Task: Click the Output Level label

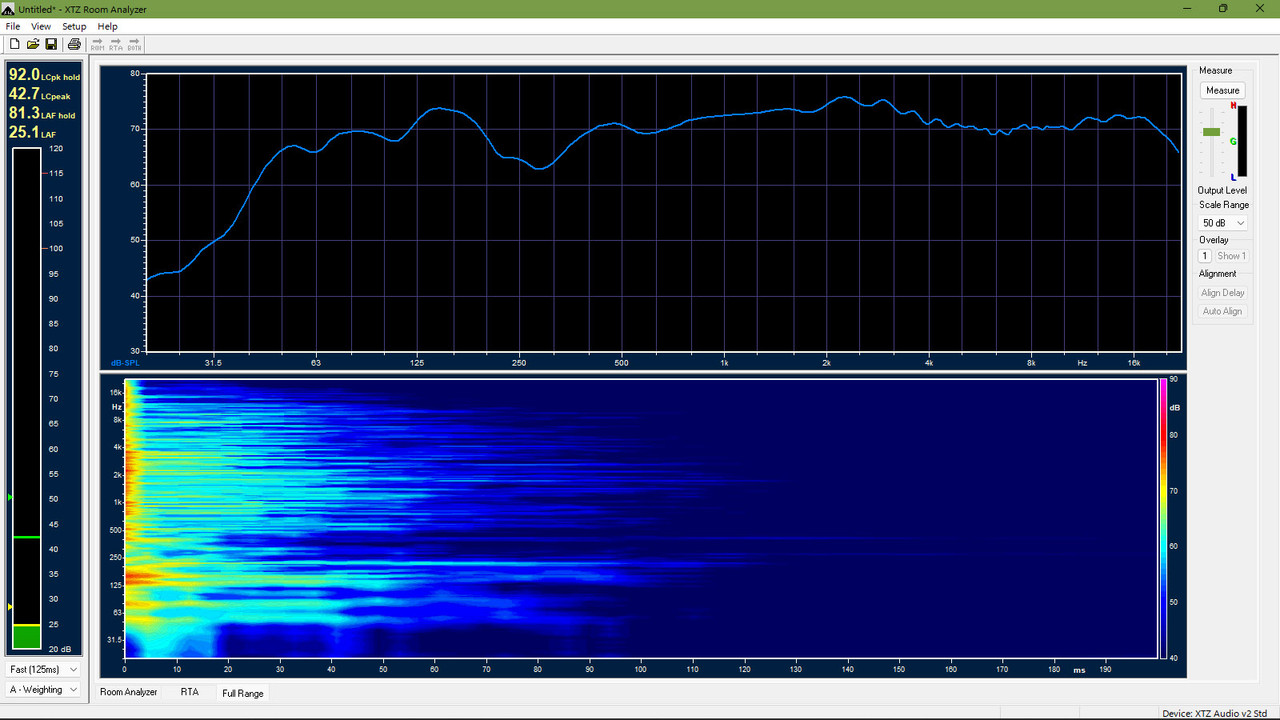Action: click(x=1222, y=190)
